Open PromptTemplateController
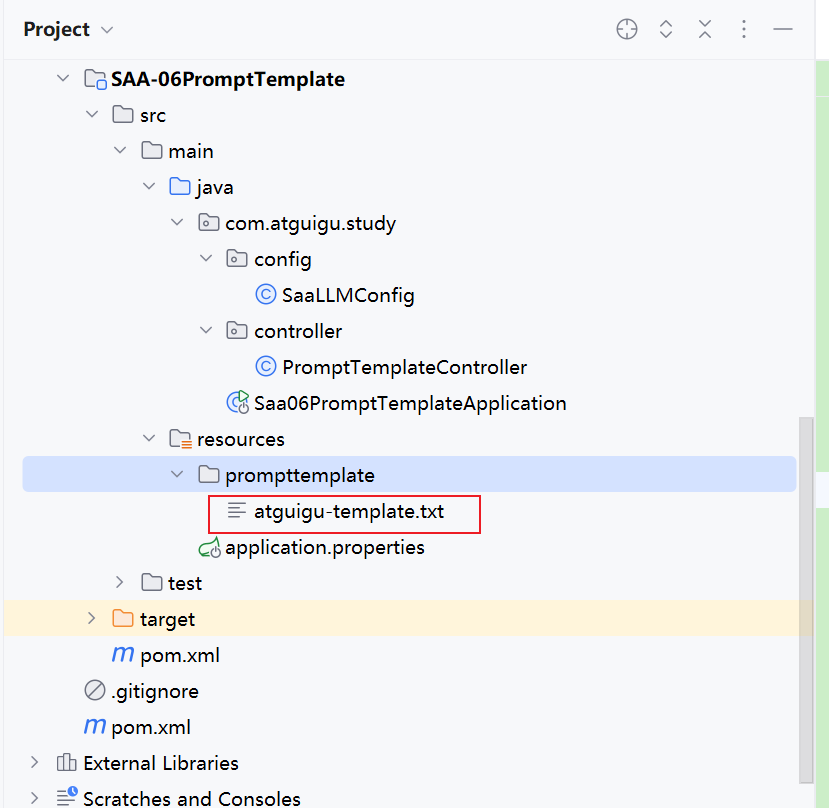The image size is (829, 808). coord(404,366)
